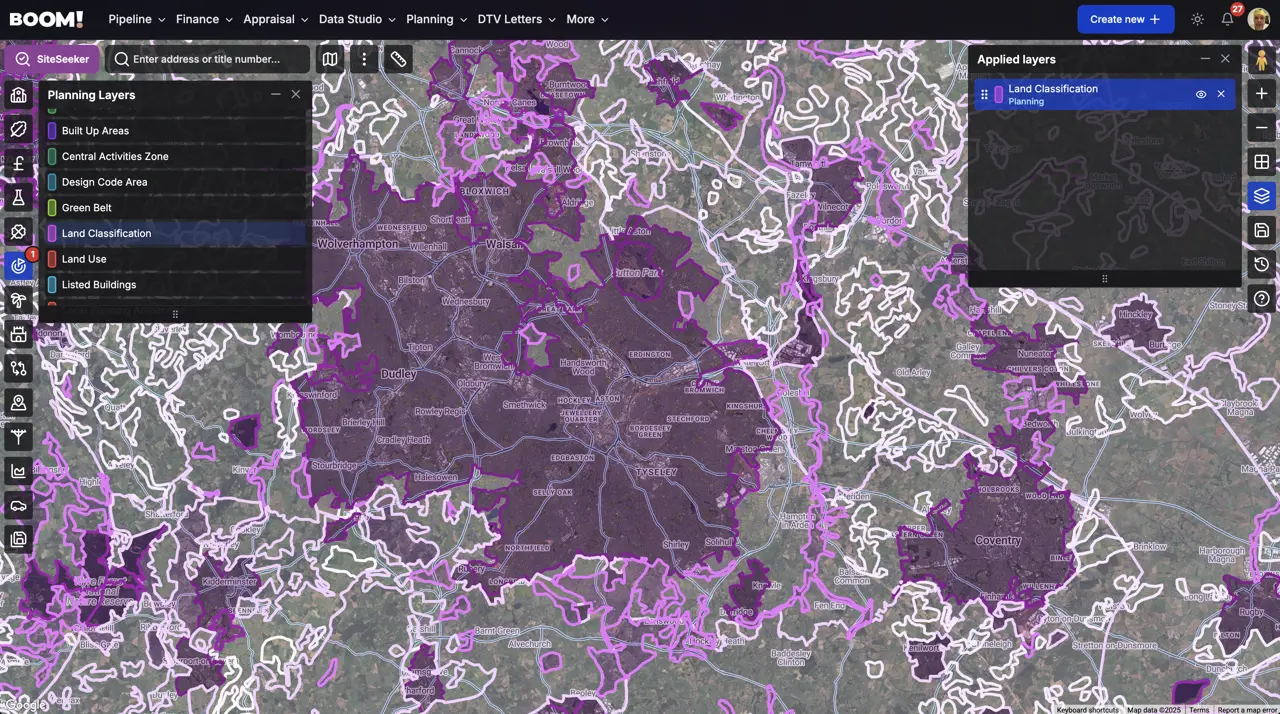
Task: Open the DTV Letters menu
Action: (x=517, y=19)
